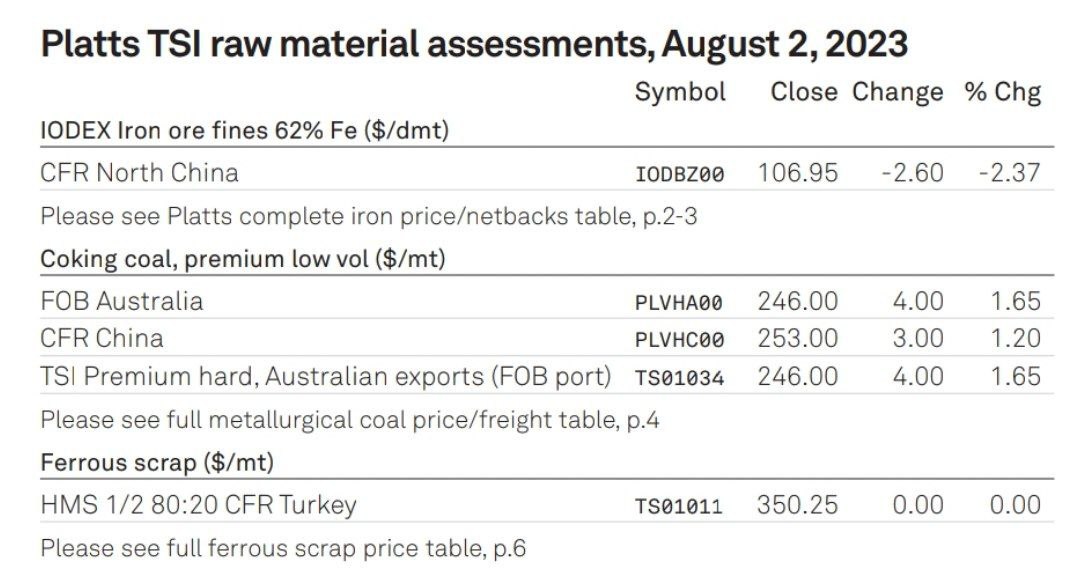Click the Close column header
This screenshot has height=587, width=1080.
804,92
